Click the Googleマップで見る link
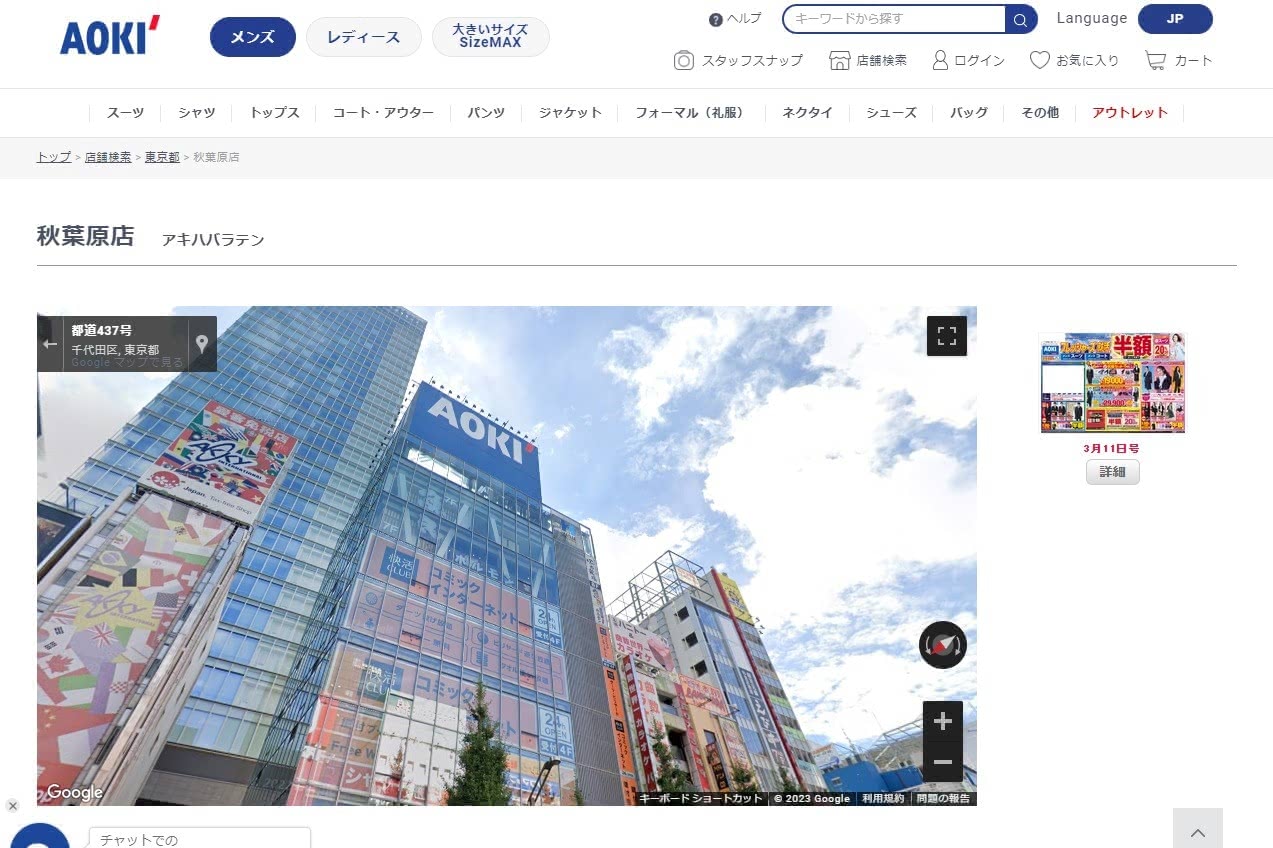 pyautogui.click(x=127, y=362)
